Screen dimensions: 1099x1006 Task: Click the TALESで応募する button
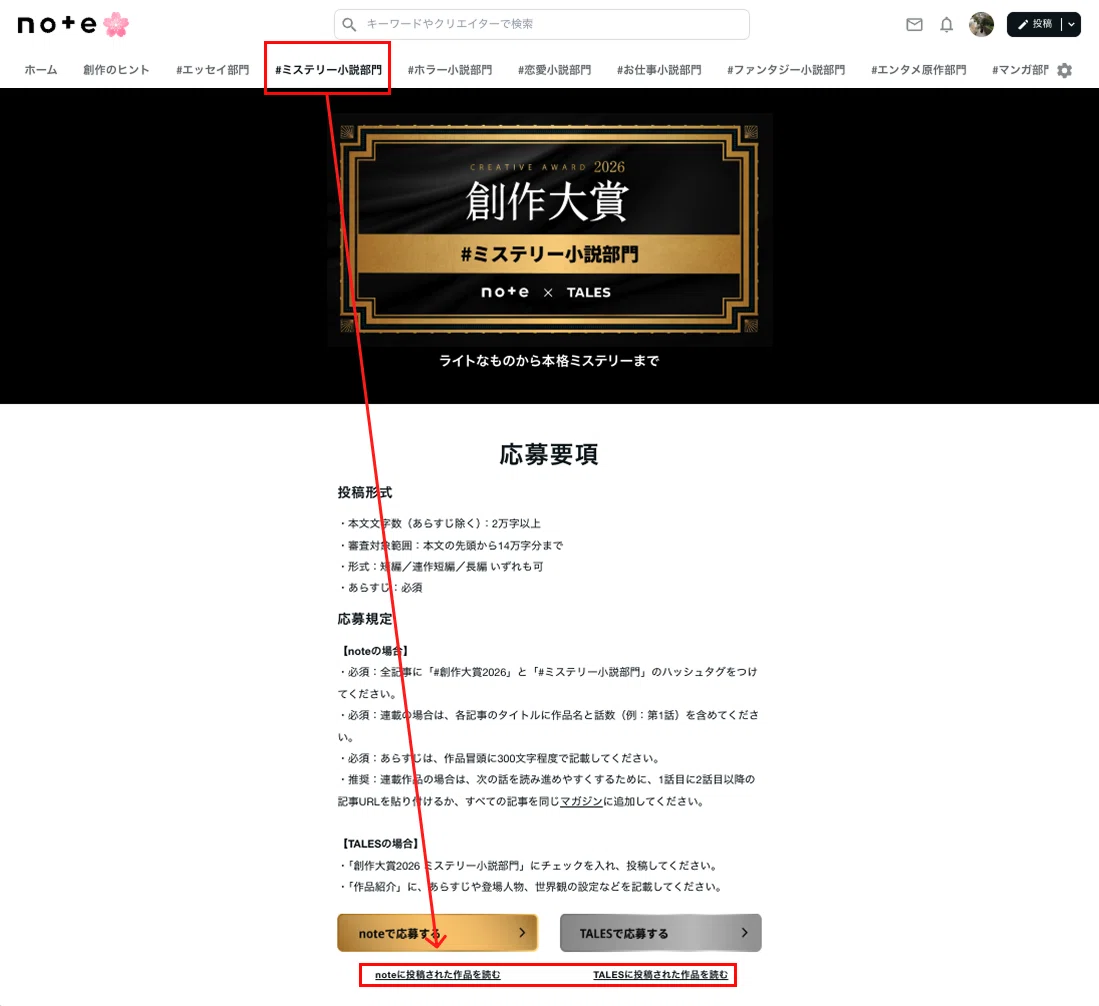(x=660, y=933)
